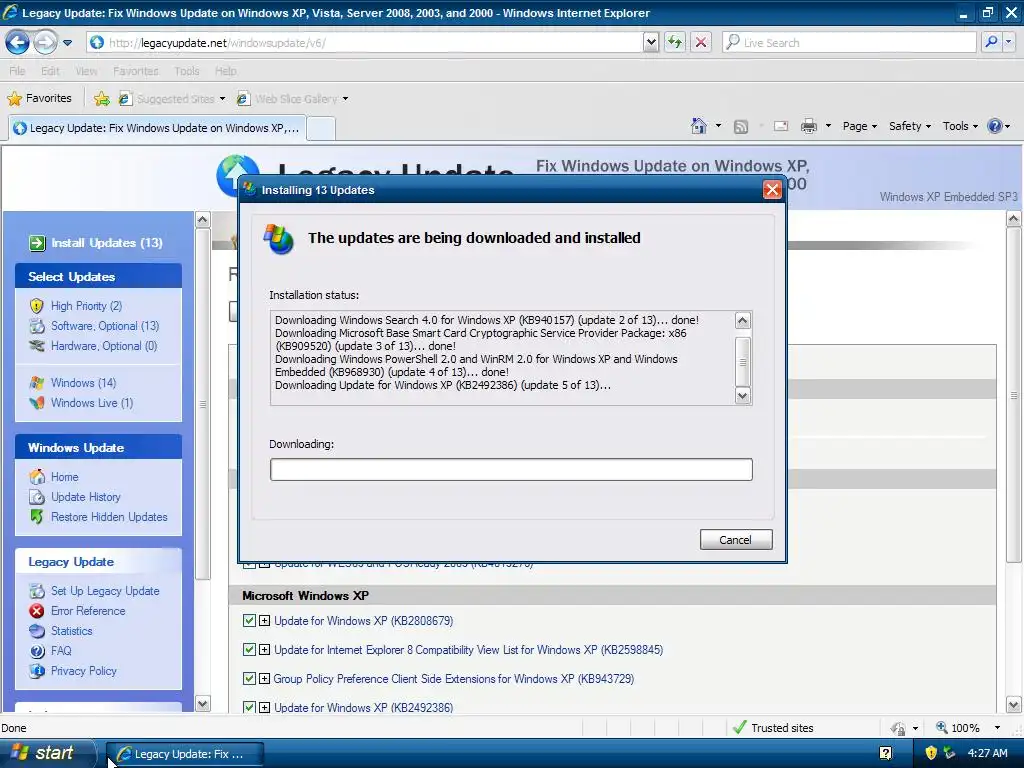Open recent pages dropdown next to Forward

67,43
